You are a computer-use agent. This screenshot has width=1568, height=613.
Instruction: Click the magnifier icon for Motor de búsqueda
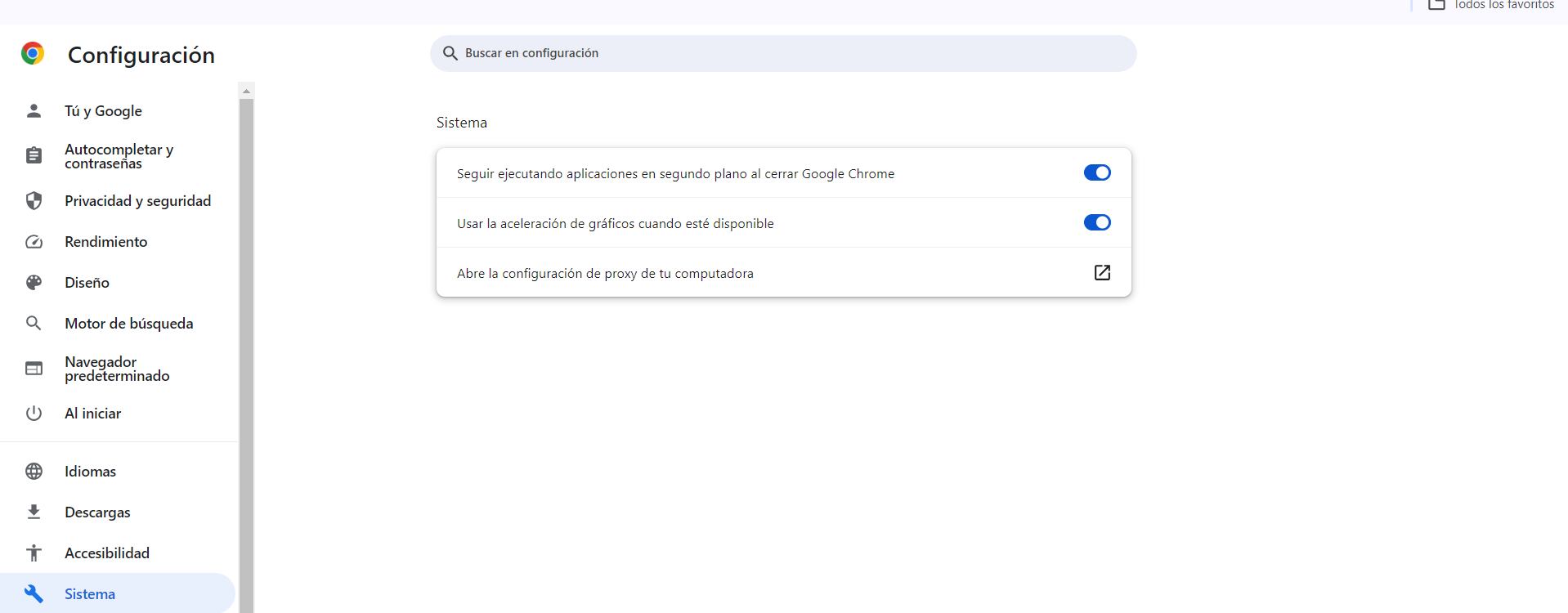34,324
